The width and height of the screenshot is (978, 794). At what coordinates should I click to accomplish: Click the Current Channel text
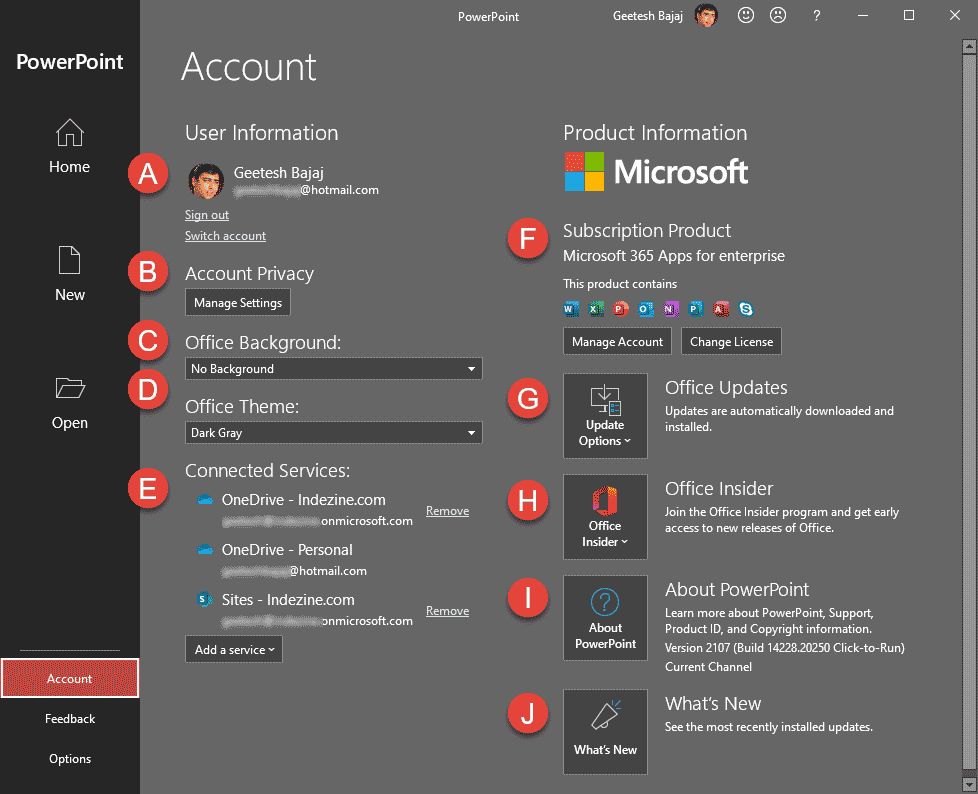(708, 666)
